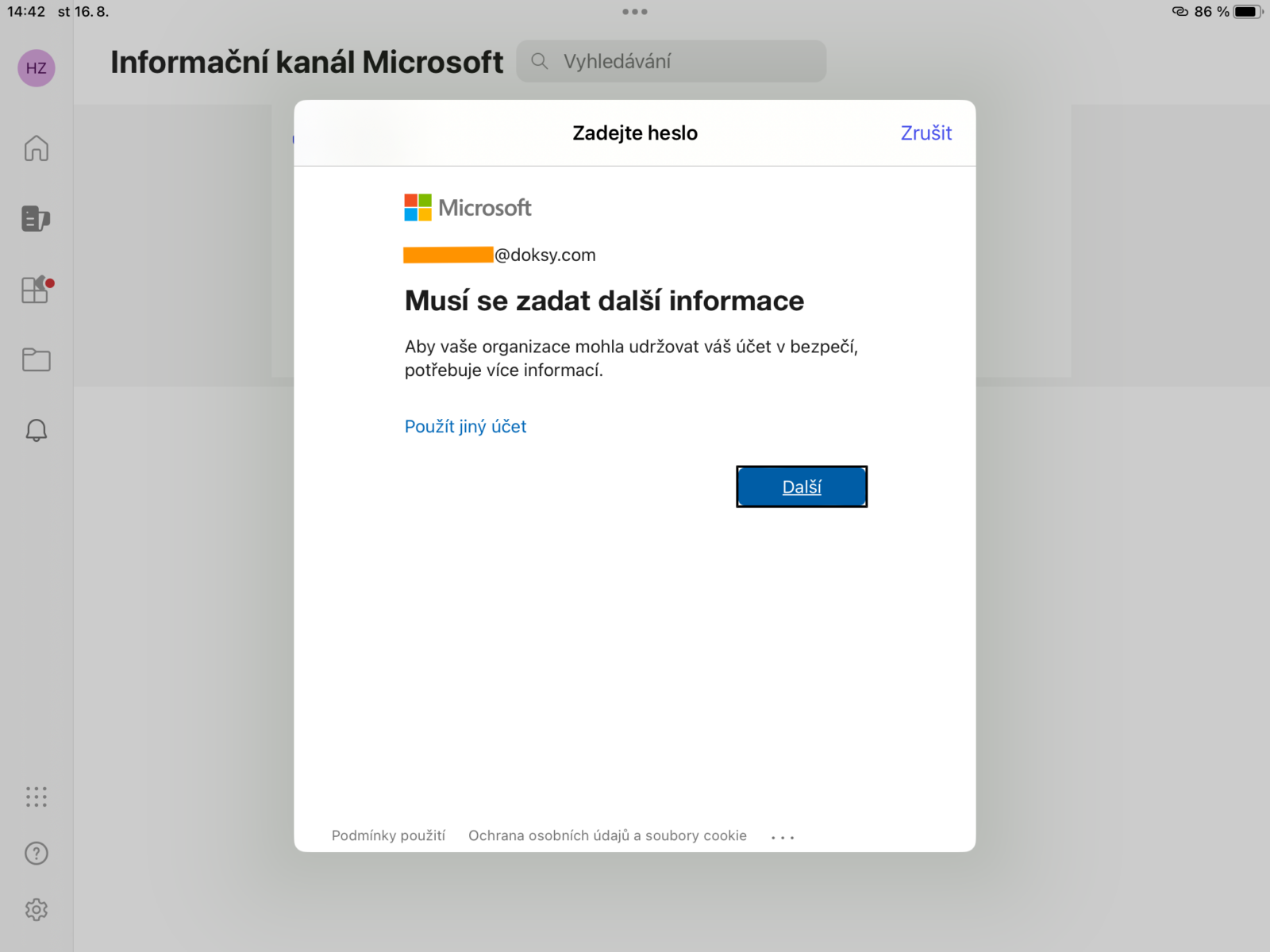Tap the battery status indicator
1270x952 pixels.
pos(1246,12)
